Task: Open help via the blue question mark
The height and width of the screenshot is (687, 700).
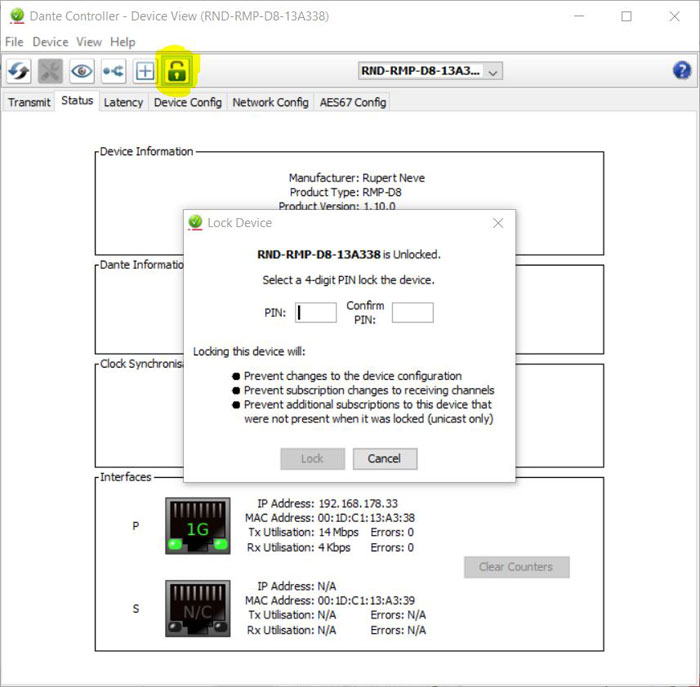Action: point(682,70)
